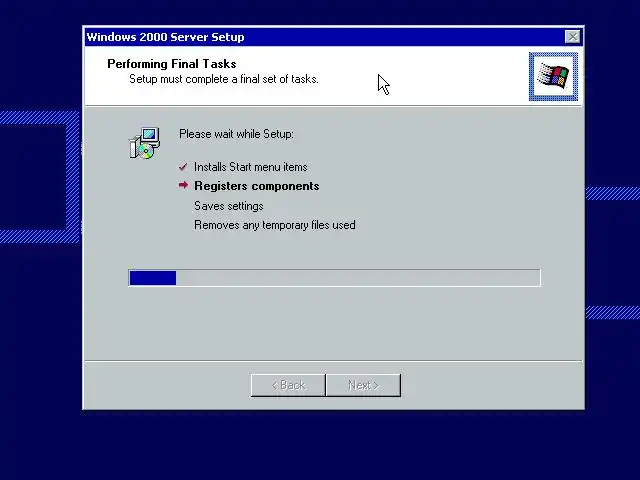The height and width of the screenshot is (480, 640).
Task: Click the Windows flag logo icon
Action: [x=553, y=76]
